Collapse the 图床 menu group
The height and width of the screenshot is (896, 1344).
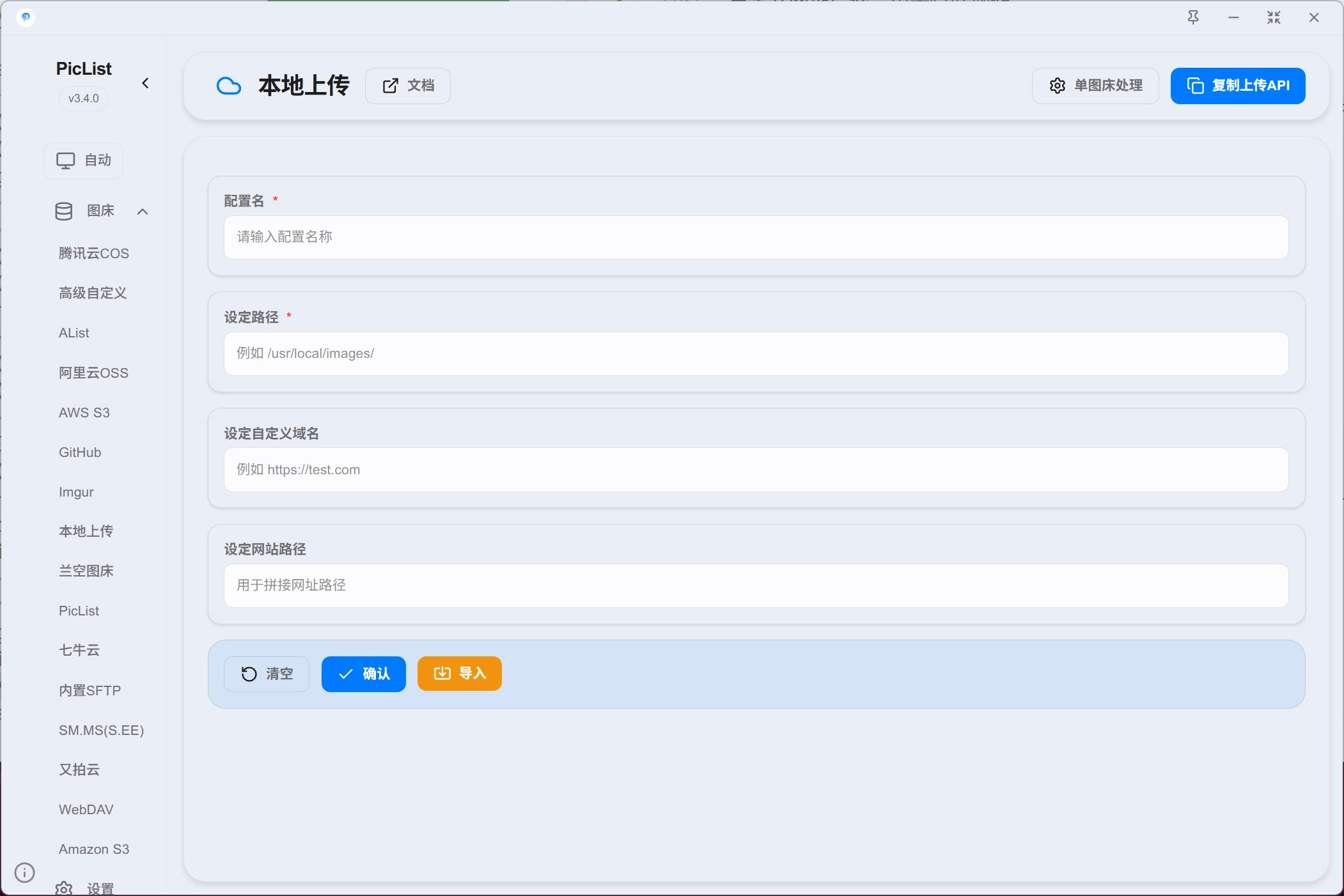click(143, 212)
